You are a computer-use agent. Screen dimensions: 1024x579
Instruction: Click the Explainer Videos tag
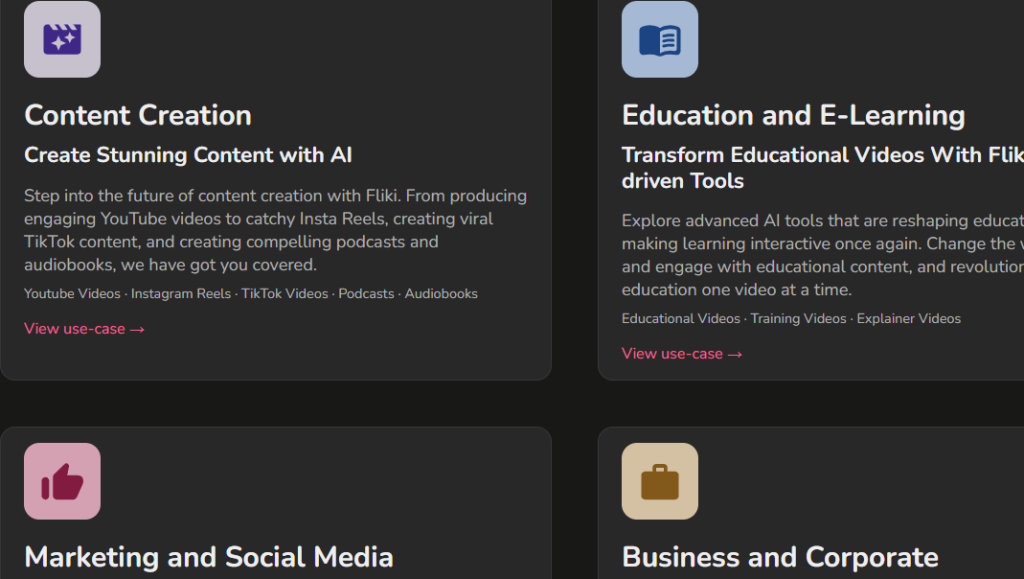pos(909,319)
